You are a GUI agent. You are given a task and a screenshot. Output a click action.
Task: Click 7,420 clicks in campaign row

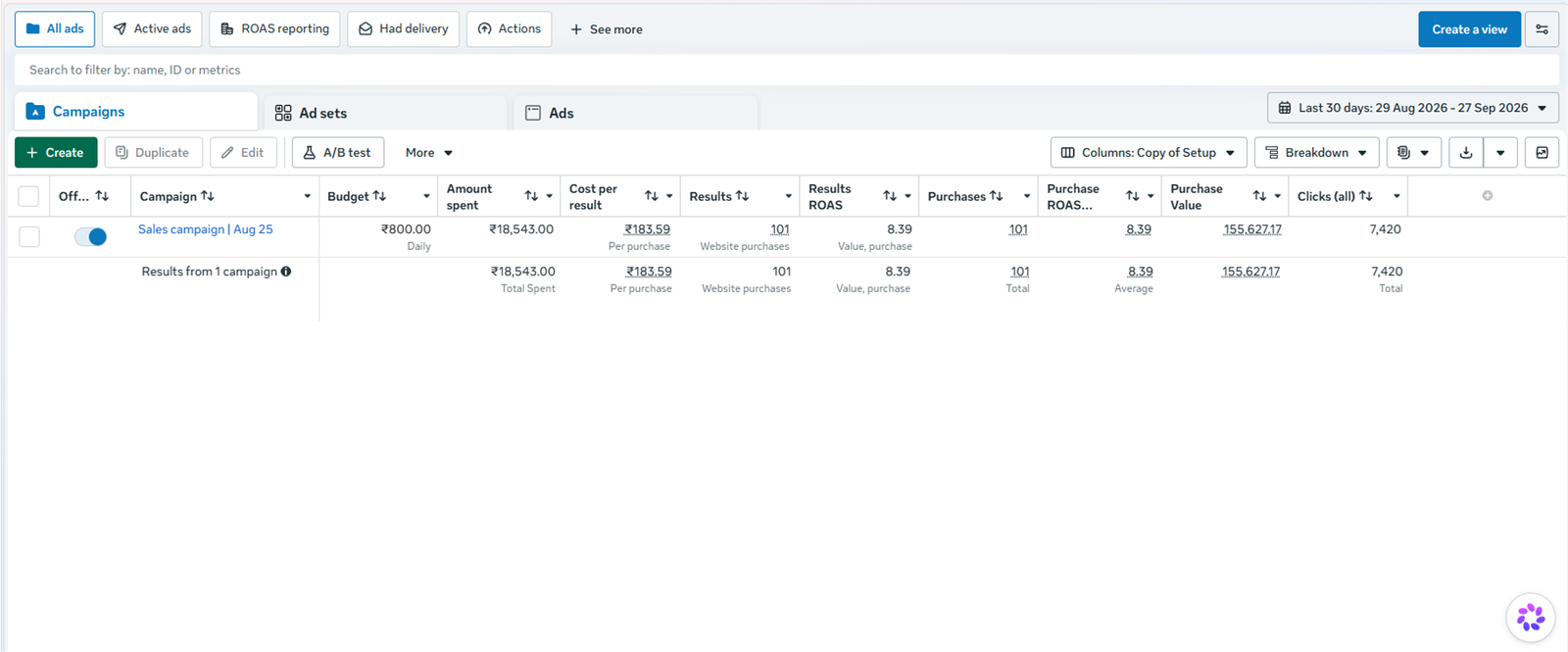tap(1385, 229)
